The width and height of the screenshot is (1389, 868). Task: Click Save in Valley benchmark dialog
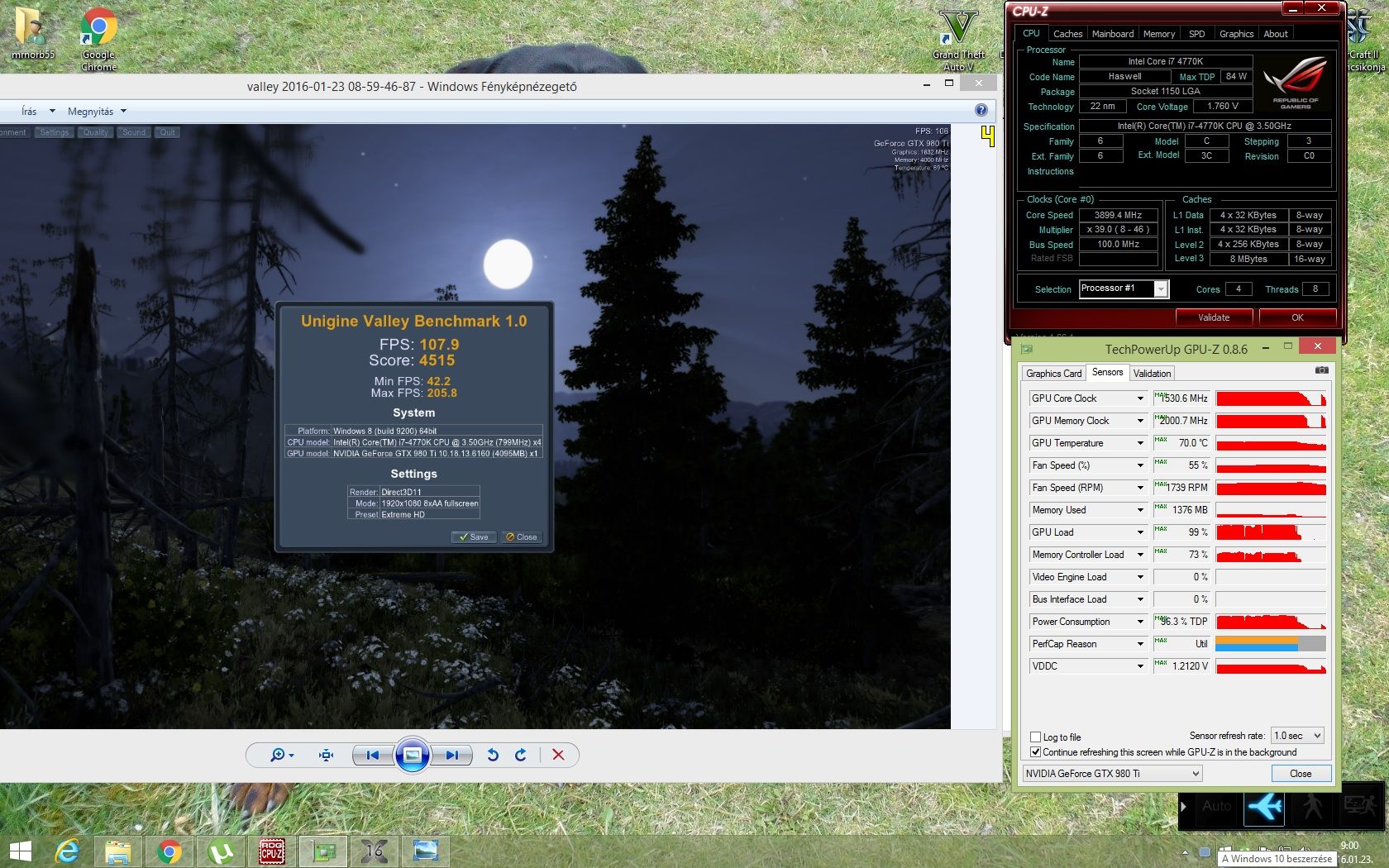tap(474, 537)
